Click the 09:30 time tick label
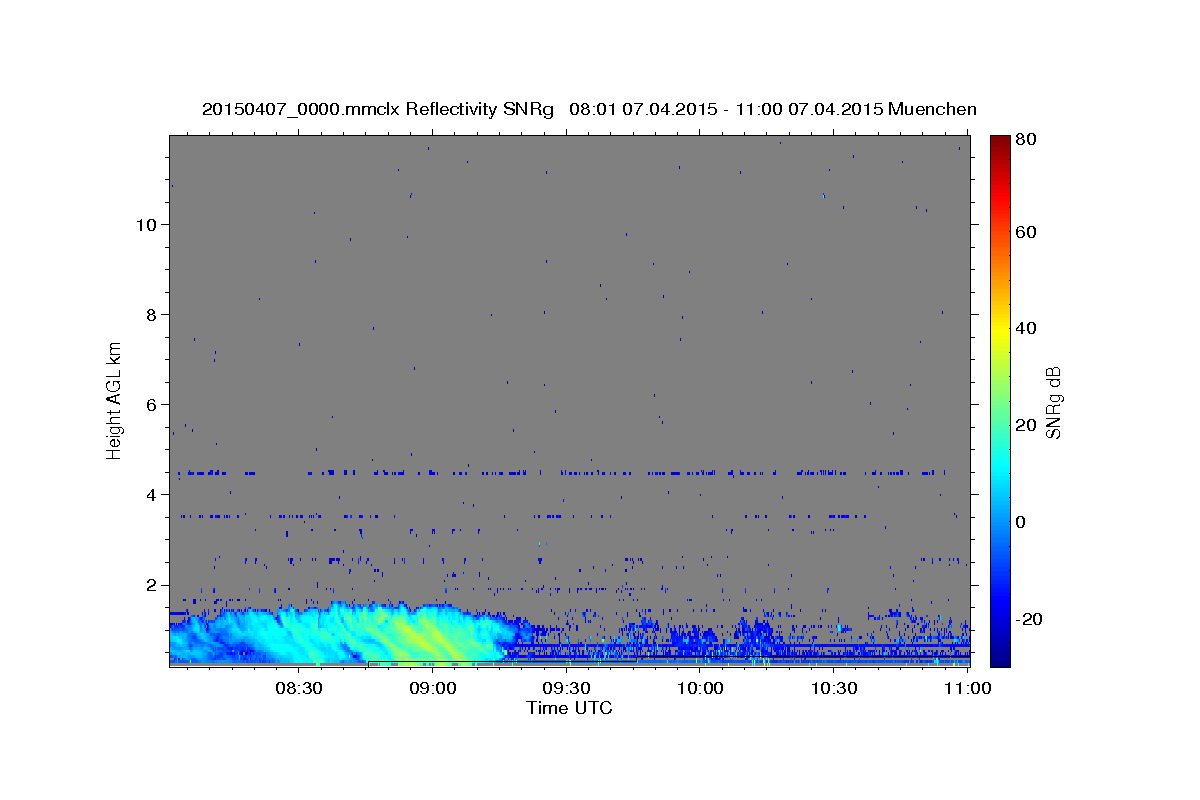 tap(566, 688)
